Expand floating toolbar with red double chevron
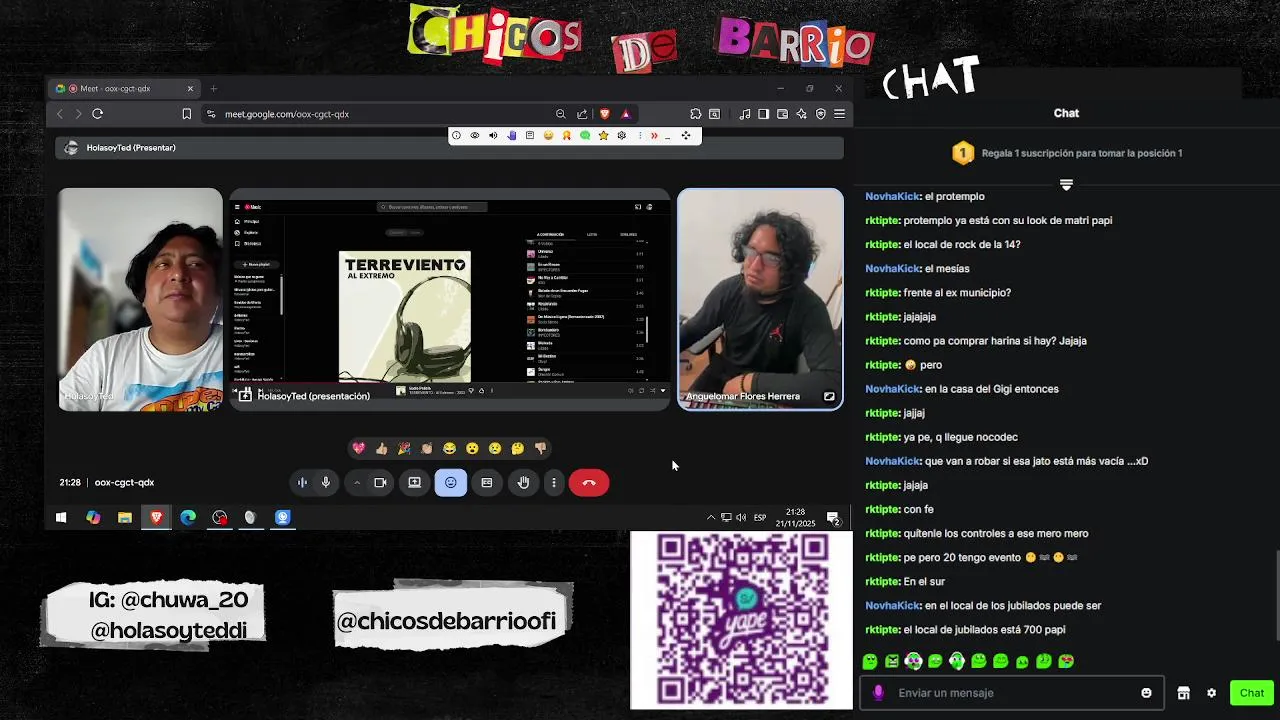 (x=654, y=135)
